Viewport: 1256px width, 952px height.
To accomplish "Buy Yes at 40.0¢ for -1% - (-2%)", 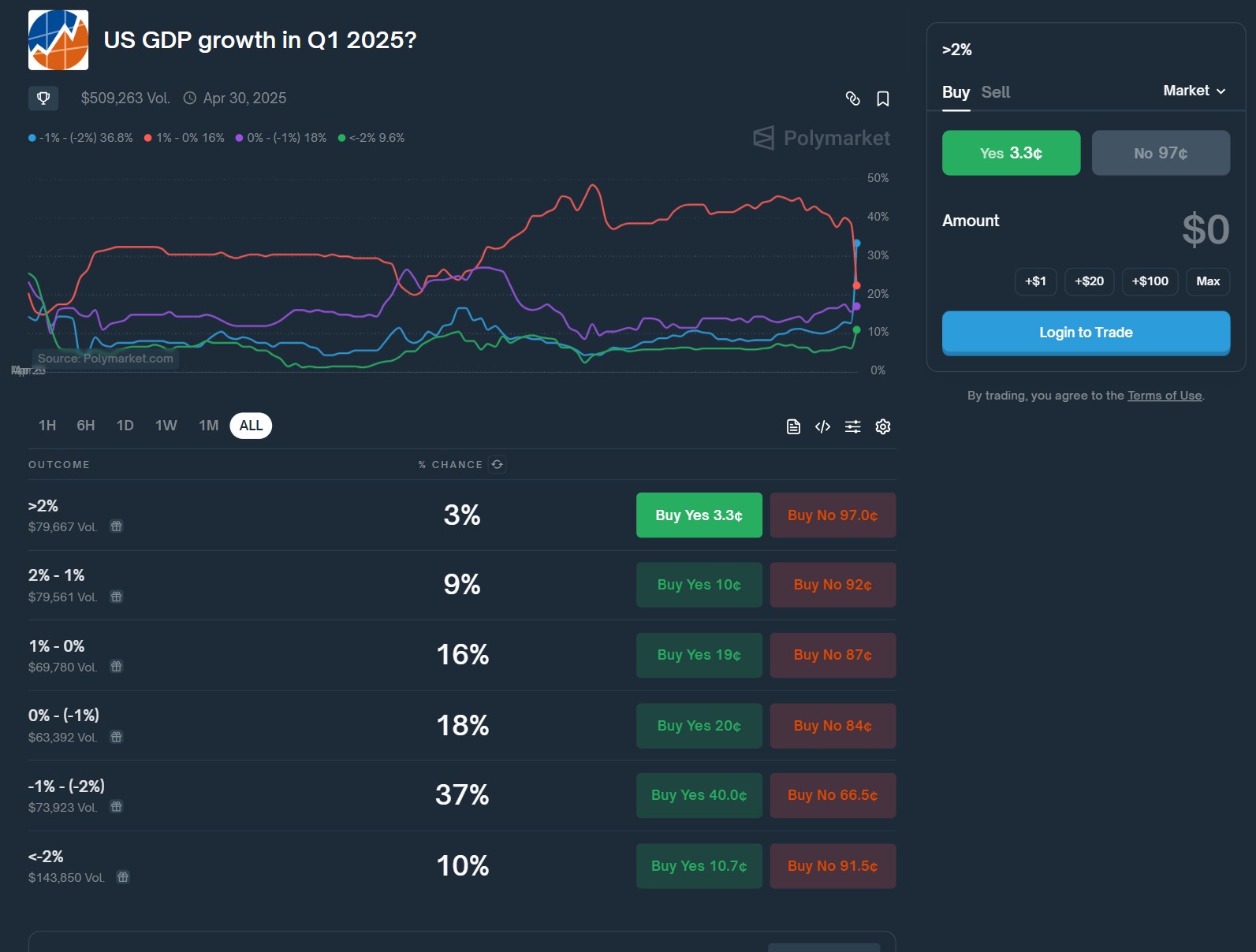I will tap(699, 795).
